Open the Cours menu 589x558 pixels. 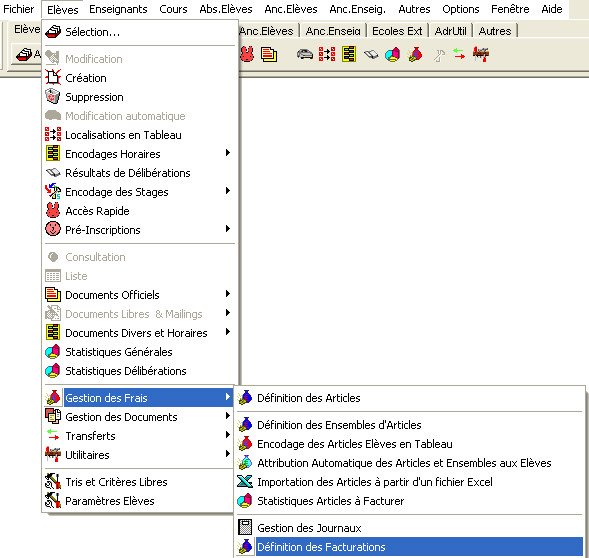[173, 9]
